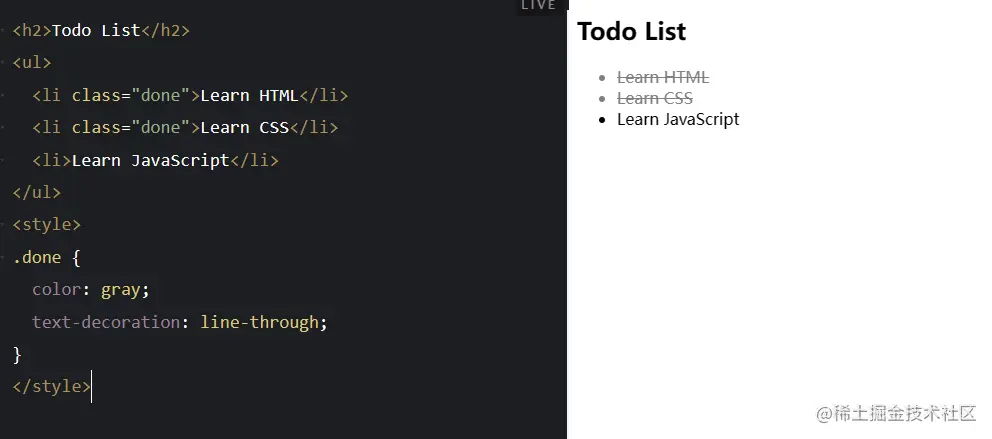Screen dimensions: 992x439
Task: Click the closing </style> tag
Action: coord(51,386)
